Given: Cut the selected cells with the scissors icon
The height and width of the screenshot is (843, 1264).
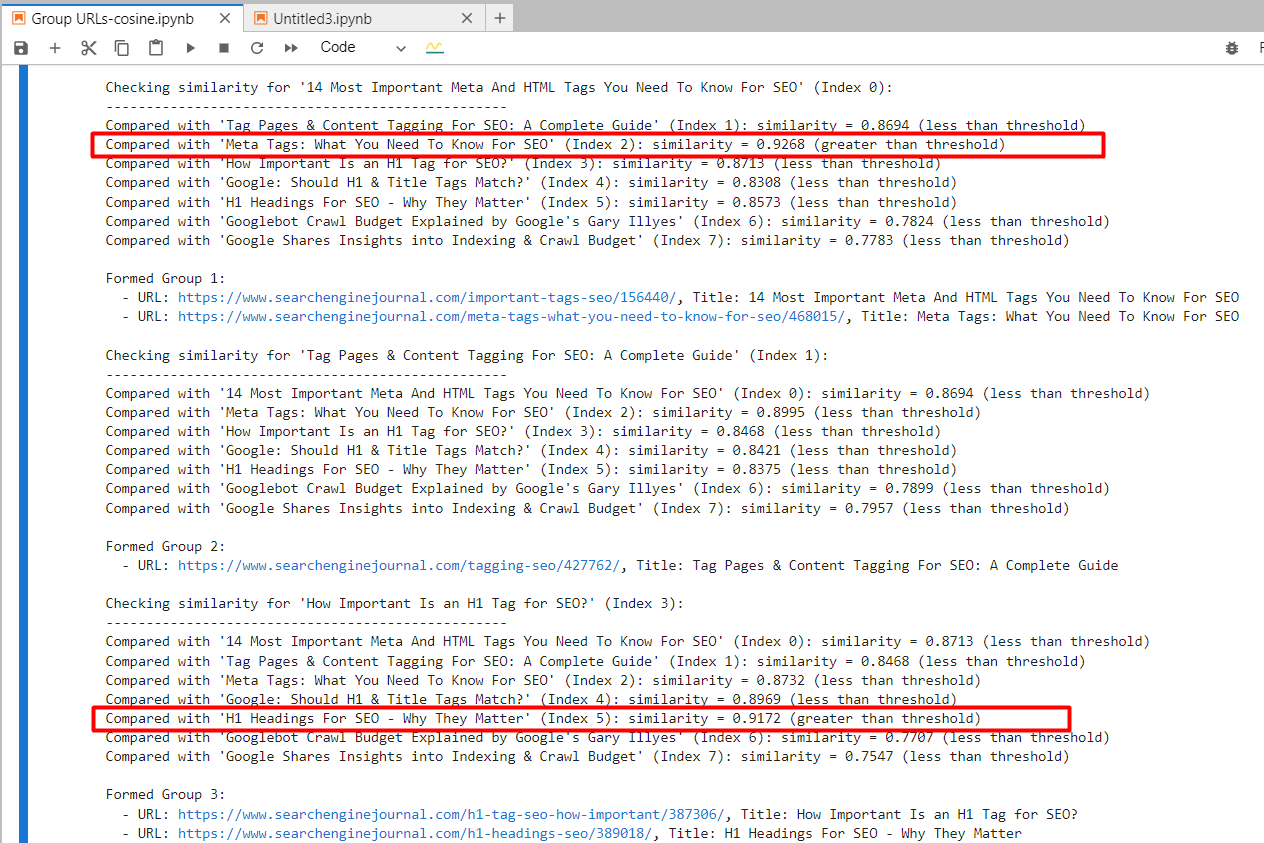Looking at the screenshot, I should tap(88, 47).
